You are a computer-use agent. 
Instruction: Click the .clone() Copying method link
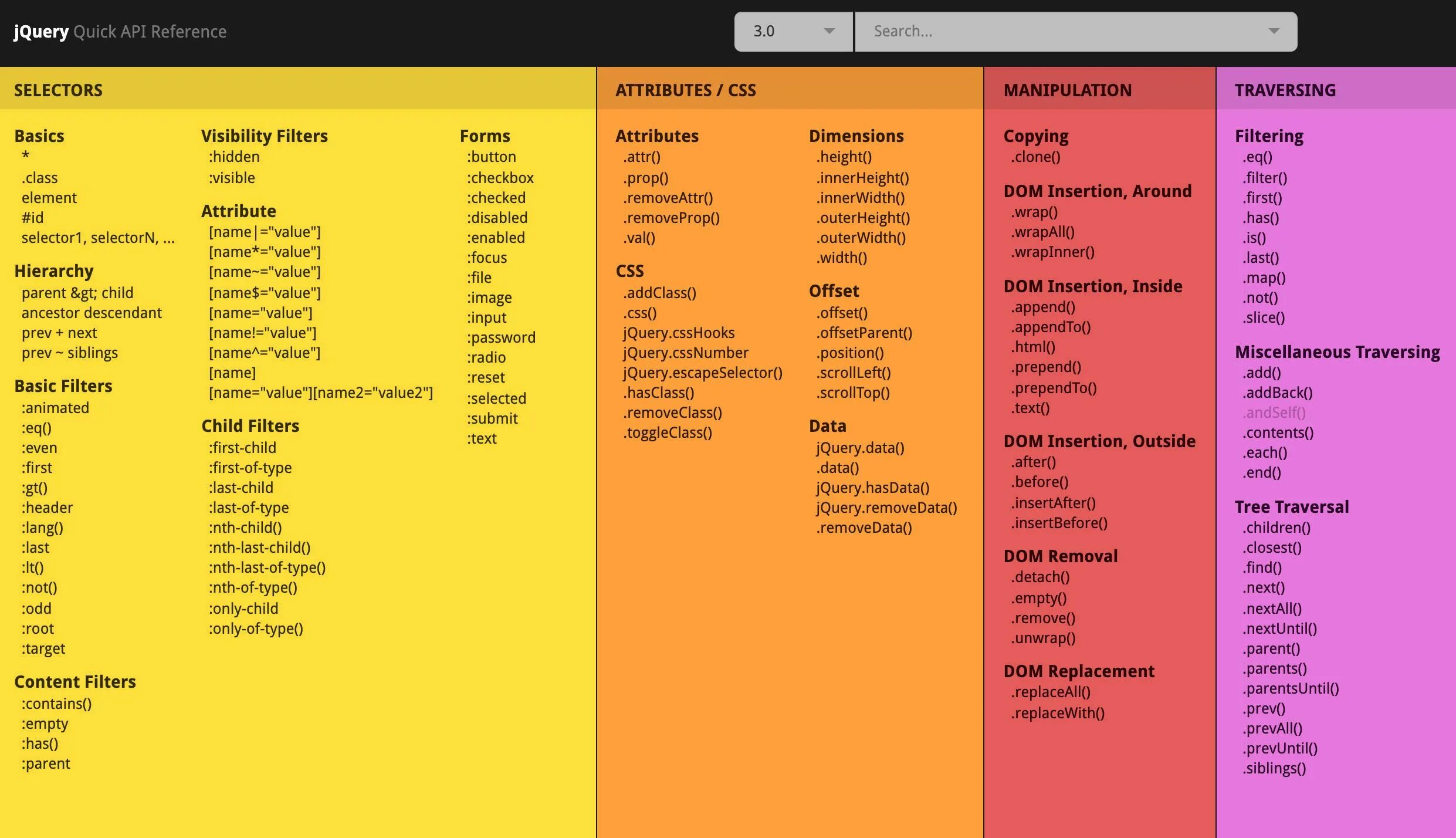pos(1035,157)
